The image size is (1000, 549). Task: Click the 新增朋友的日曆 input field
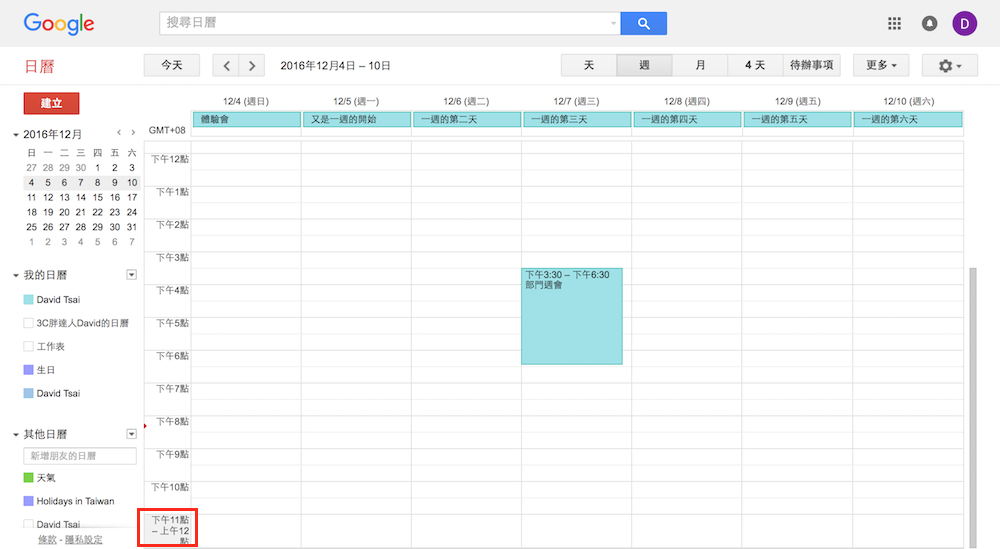pyautogui.click(x=80, y=456)
